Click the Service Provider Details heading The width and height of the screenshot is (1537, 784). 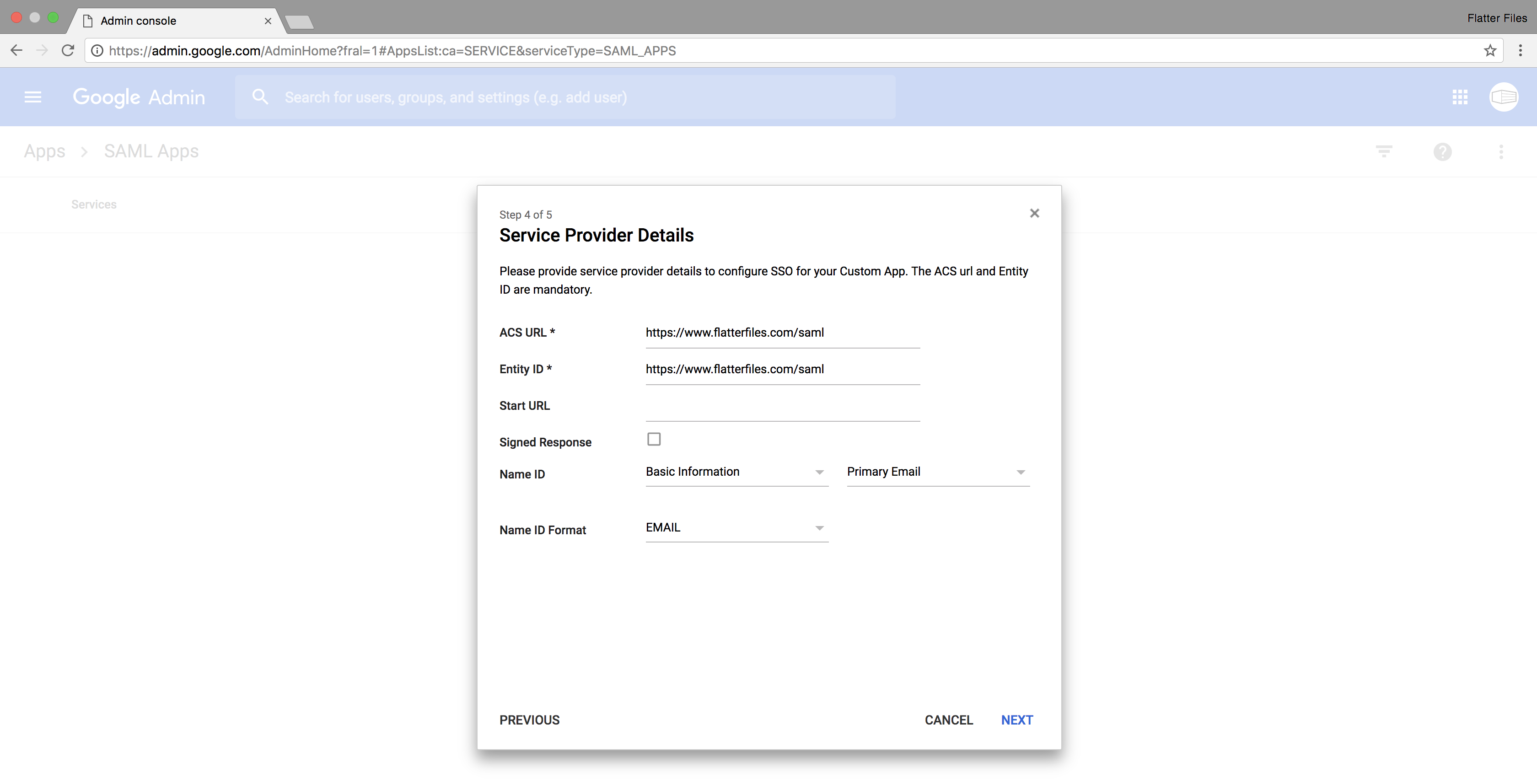click(596, 236)
